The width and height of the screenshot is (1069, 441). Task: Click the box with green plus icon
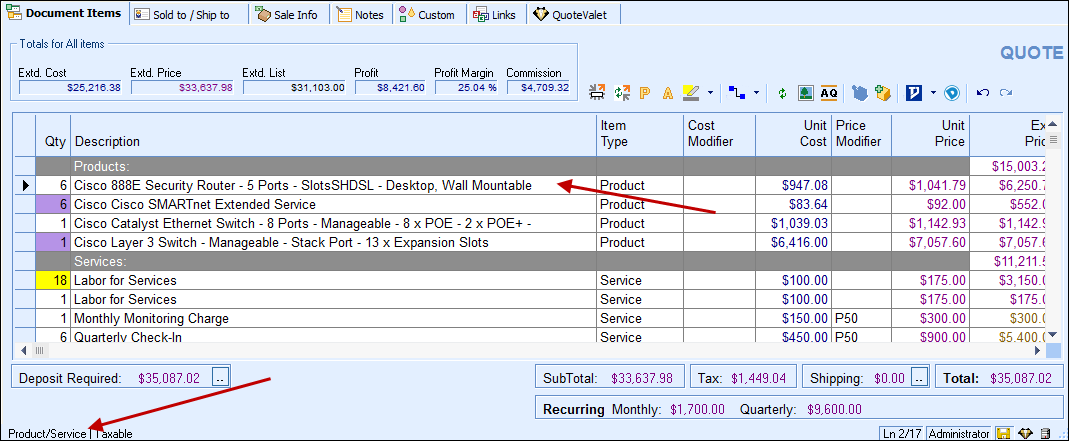pyautogui.click(x=882, y=93)
